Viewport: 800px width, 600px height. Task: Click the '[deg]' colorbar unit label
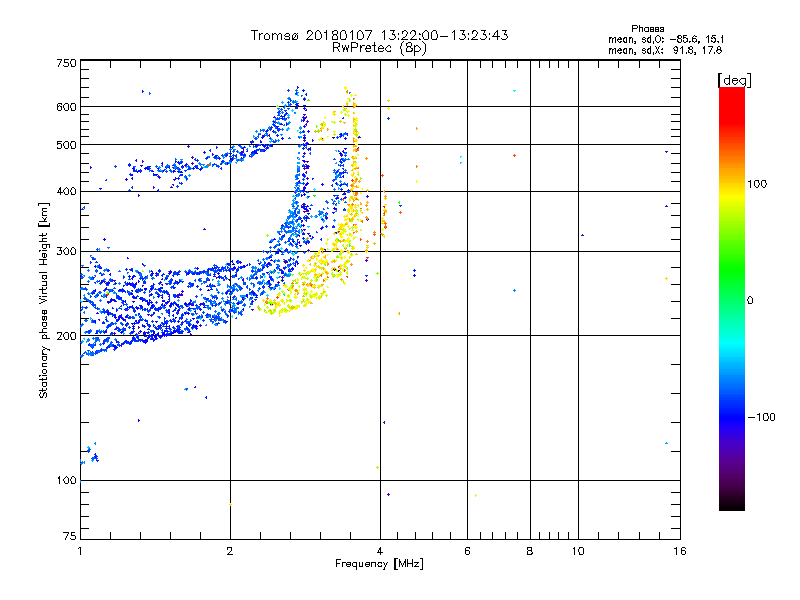coord(734,80)
